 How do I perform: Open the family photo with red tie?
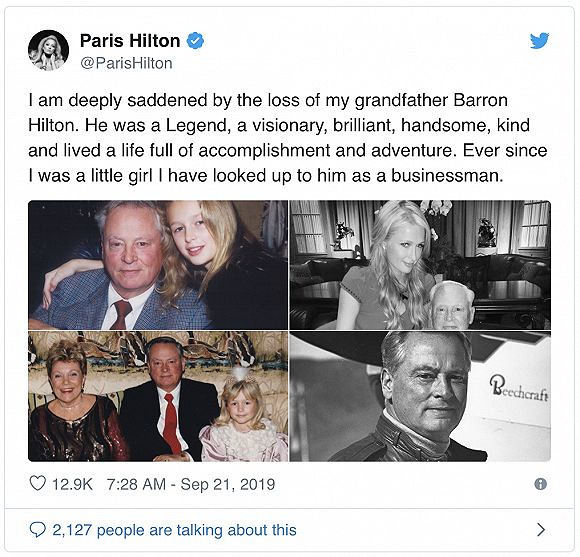tap(158, 396)
